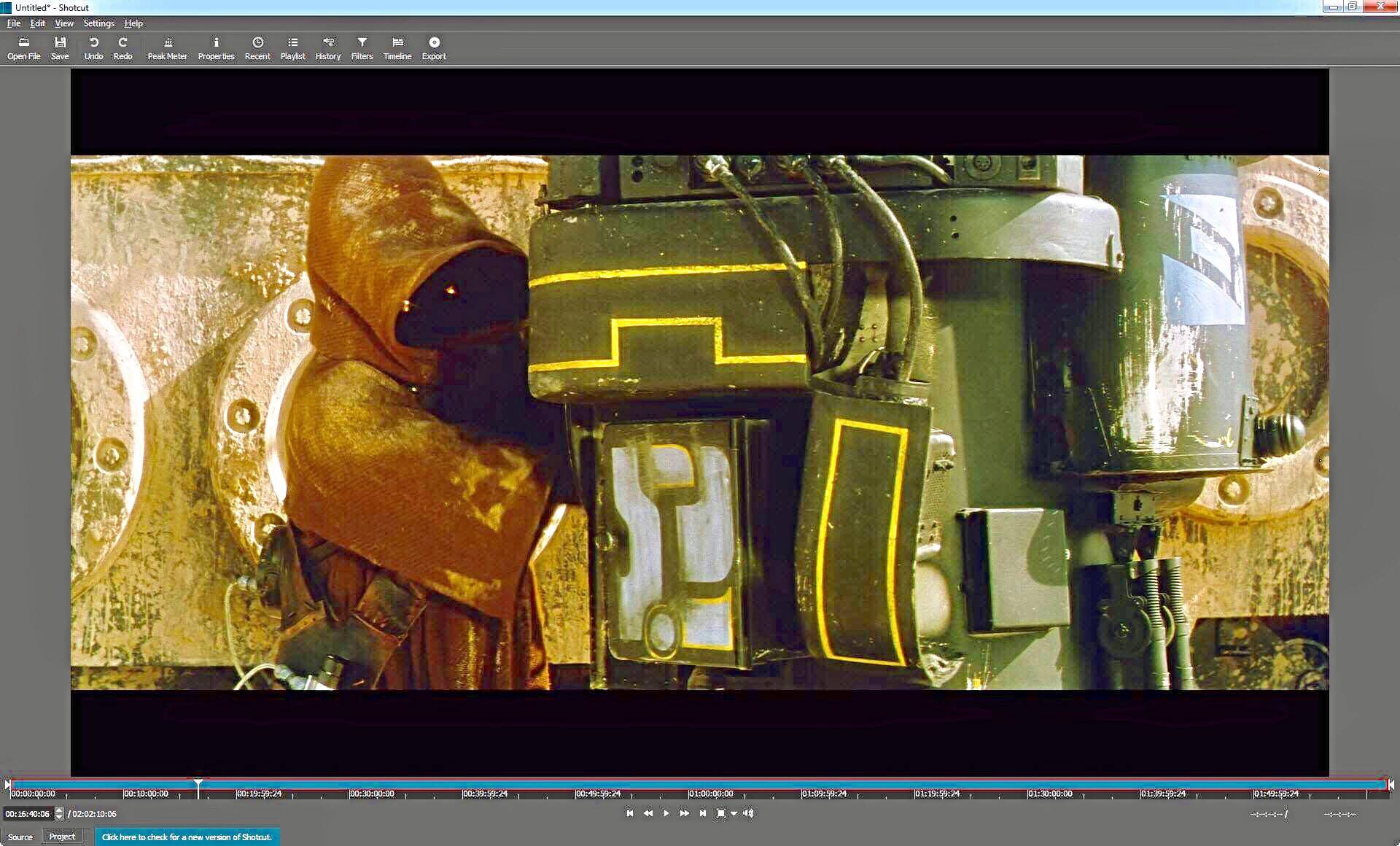Click total duration text 02:02:10:06
The image size is (1400, 846).
tap(94, 814)
